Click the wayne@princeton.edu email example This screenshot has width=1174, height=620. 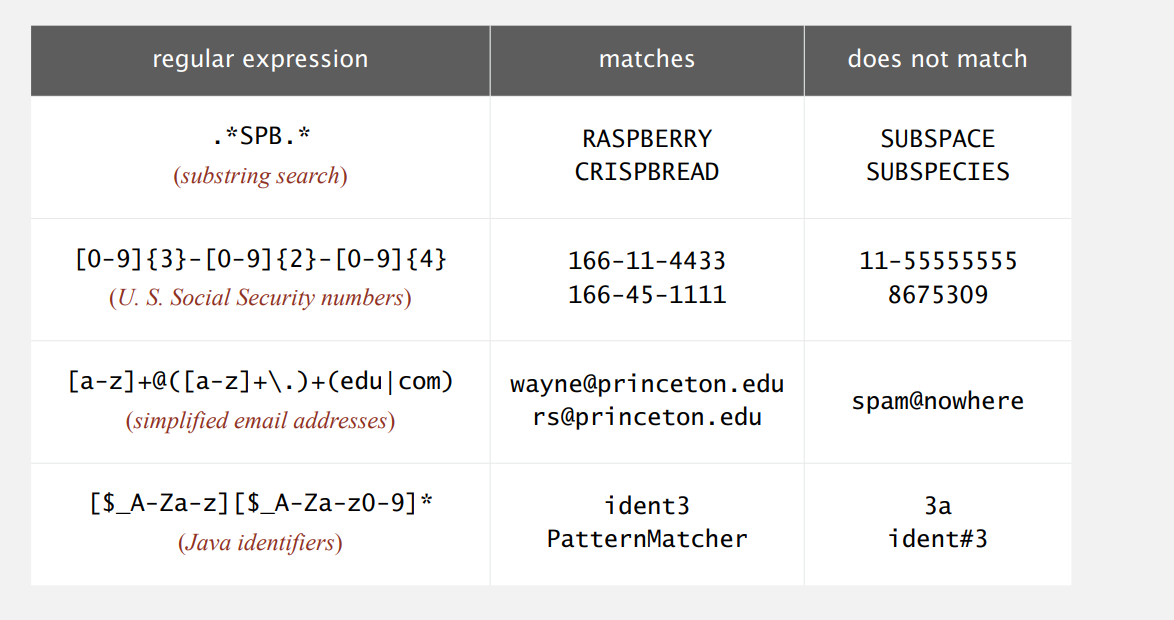pyautogui.click(x=647, y=384)
